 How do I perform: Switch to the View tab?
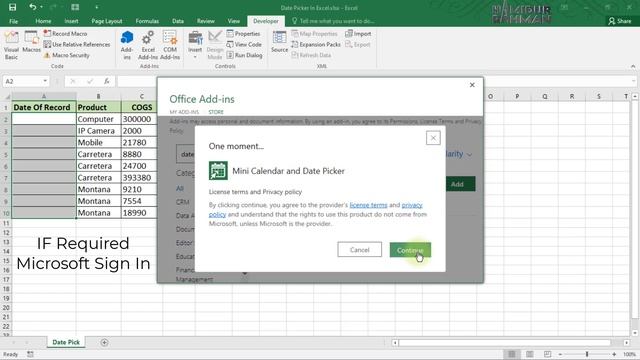[233, 21]
